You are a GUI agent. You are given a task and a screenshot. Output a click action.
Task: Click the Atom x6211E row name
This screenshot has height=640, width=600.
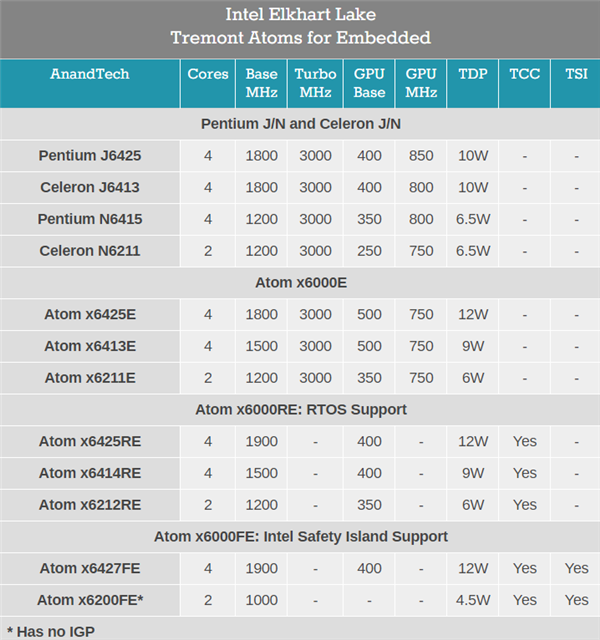(90, 378)
